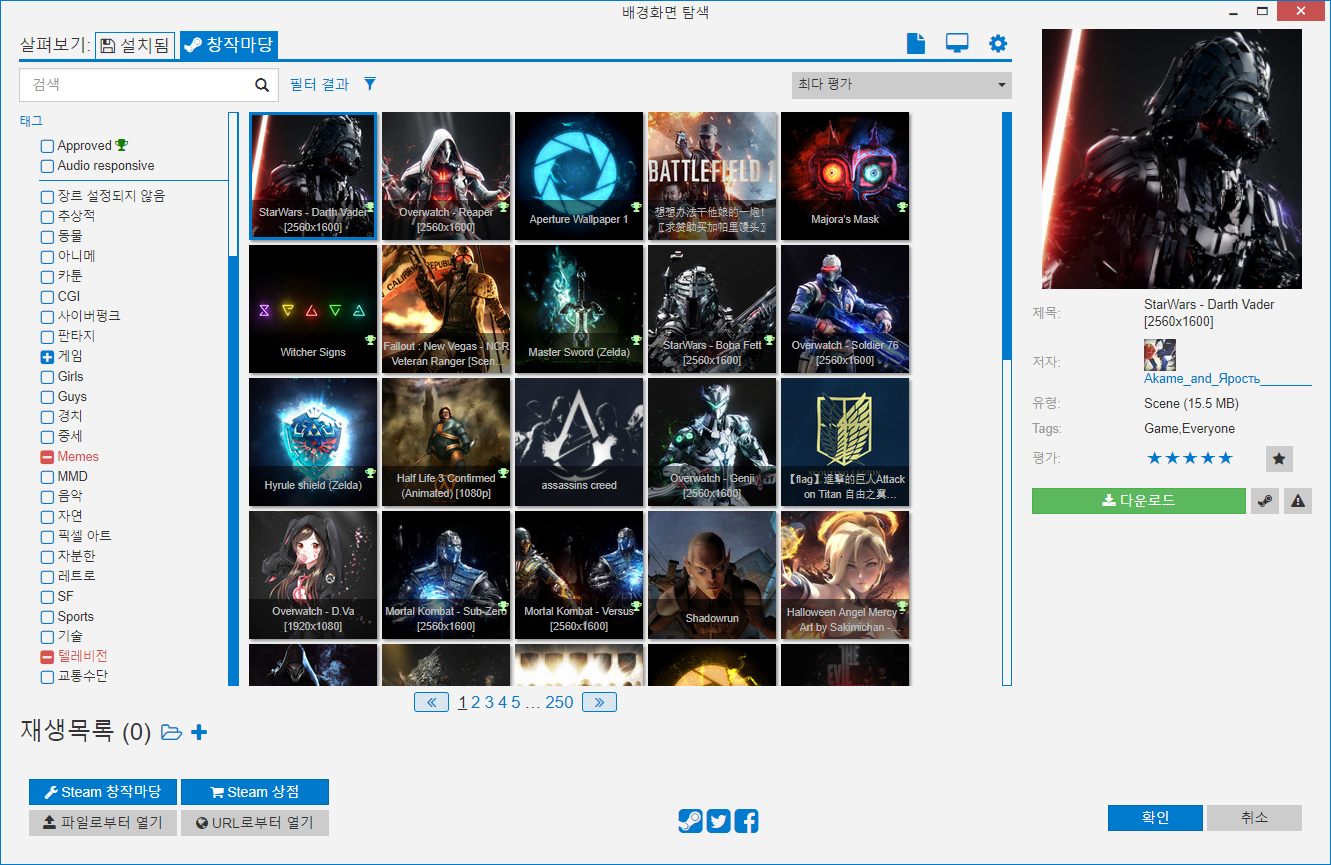Check the 사이버펑크 tag checkbox
This screenshot has height=865, width=1331.
point(47,316)
